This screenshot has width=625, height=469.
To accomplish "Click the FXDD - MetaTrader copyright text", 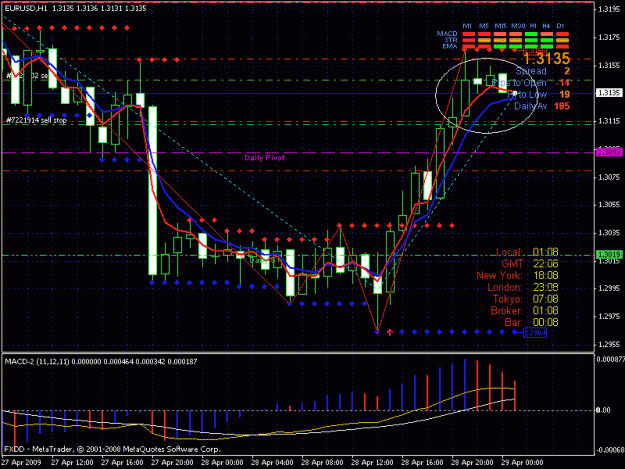I will click(x=112, y=449).
